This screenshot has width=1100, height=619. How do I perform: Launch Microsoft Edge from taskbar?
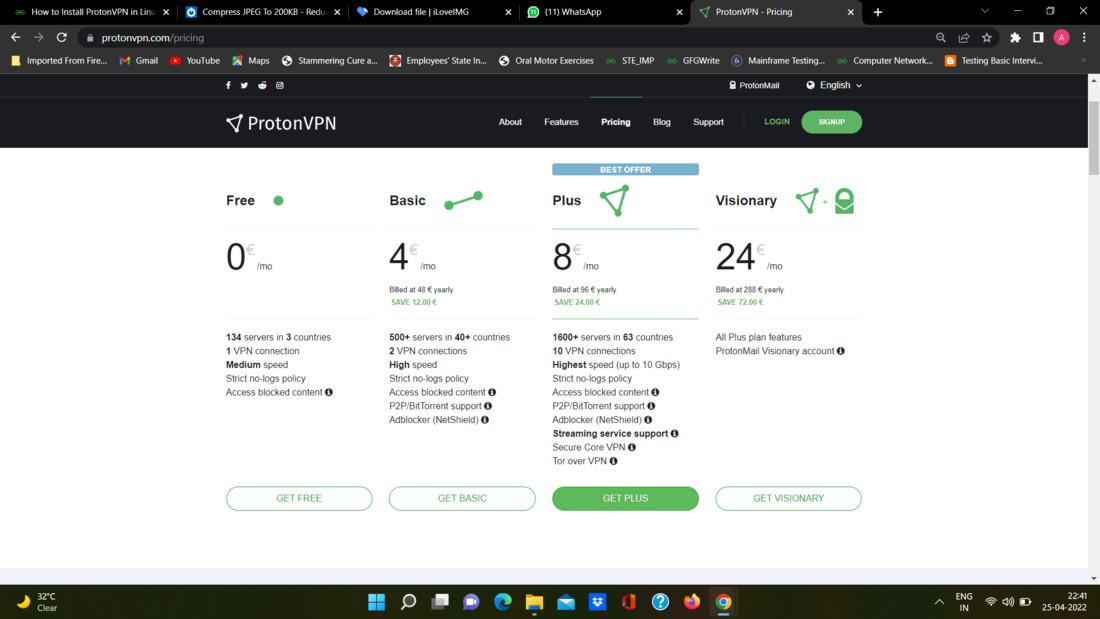click(x=503, y=601)
